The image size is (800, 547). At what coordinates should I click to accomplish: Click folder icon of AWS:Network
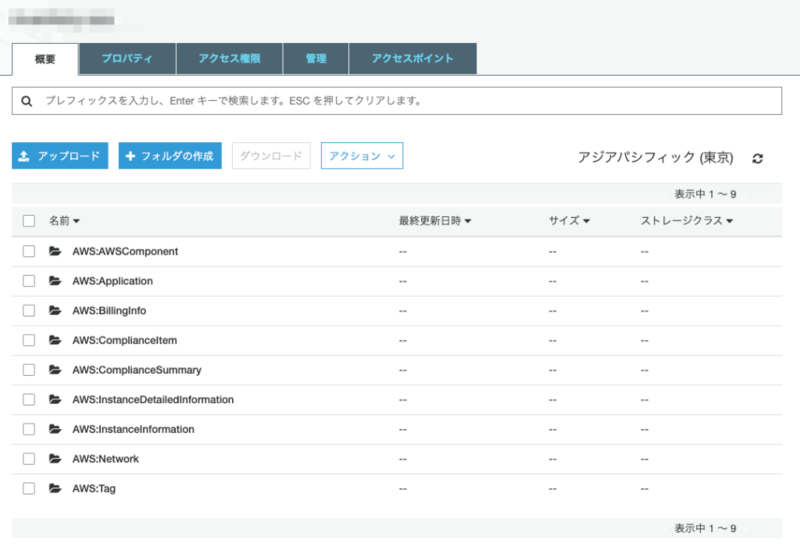tap(55, 458)
